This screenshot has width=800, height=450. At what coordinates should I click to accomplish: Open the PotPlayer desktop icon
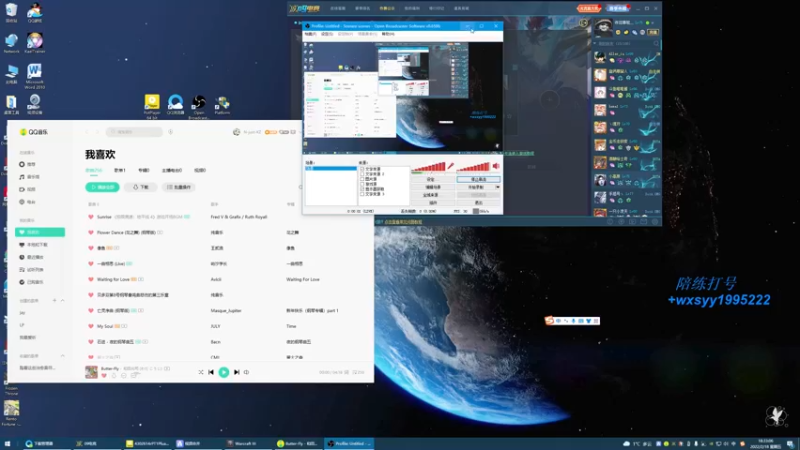click(152, 106)
